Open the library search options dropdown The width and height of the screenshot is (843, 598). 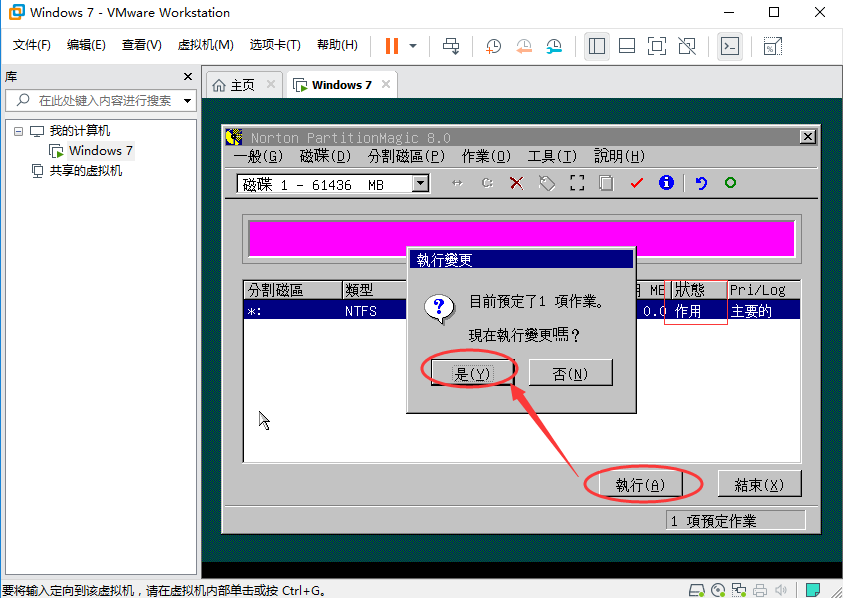pyautogui.click(x=187, y=101)
